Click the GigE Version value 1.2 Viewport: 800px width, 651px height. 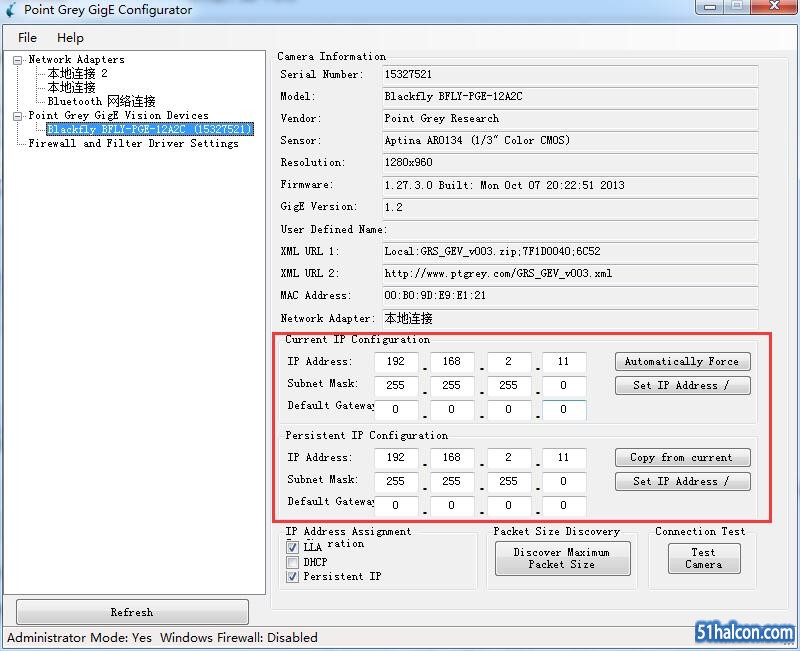570,207
